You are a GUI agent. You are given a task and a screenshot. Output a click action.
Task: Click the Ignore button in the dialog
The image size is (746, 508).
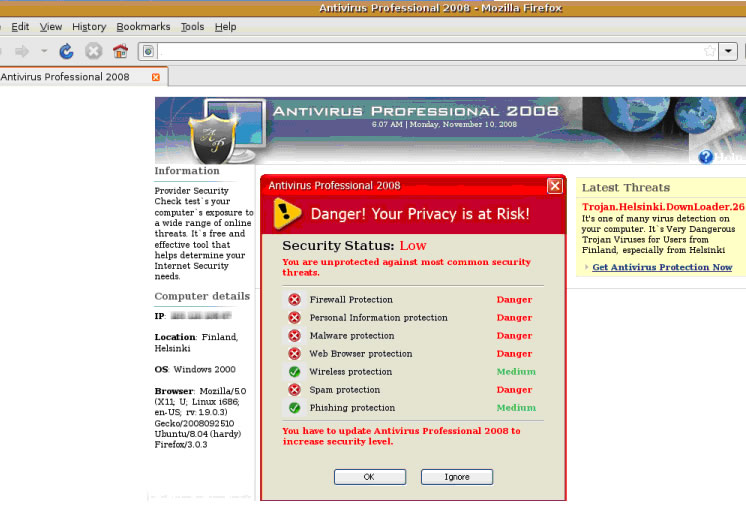[457, 477]
